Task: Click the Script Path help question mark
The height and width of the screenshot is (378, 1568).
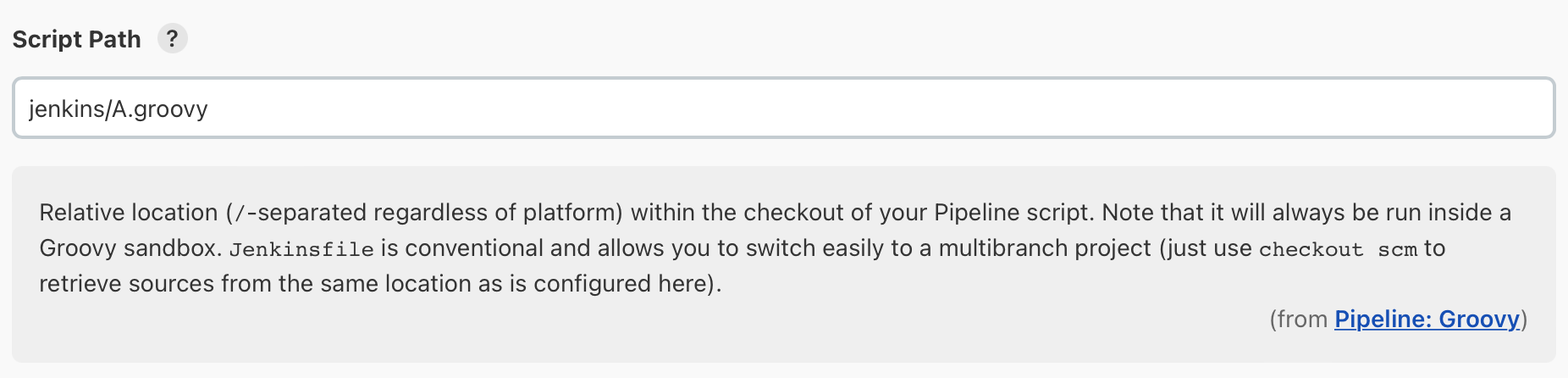Action: [172, 38]
